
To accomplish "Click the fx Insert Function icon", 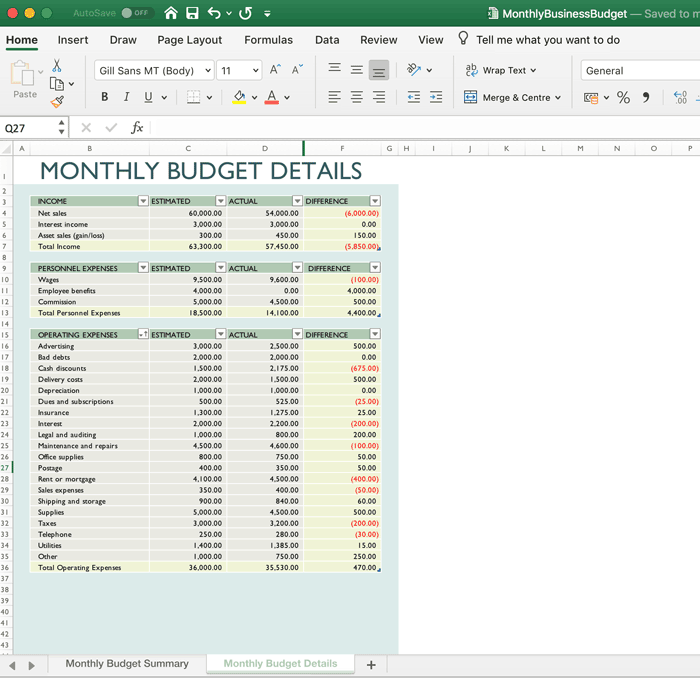I will click(x=137, y=128).
